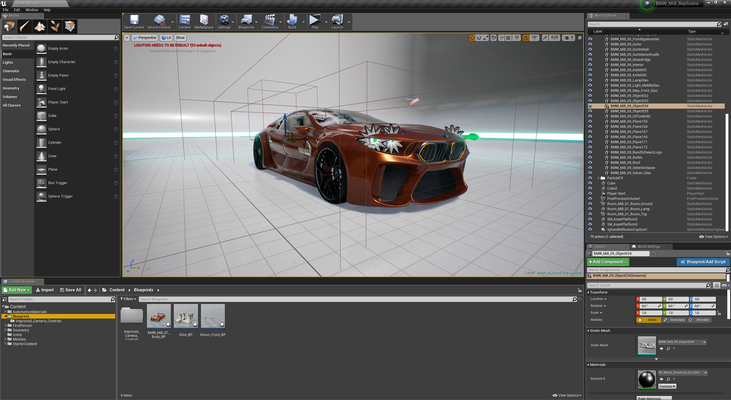Hide BMW_M8_09_Object034 using its eye icon
Viewport: 731px width, 400px height.
[591, 105]
